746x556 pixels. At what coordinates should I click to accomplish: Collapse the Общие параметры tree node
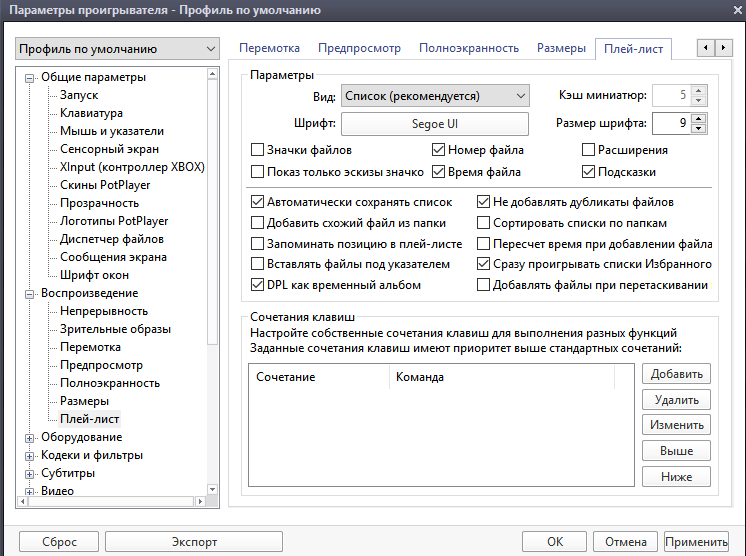click(29, 78)
